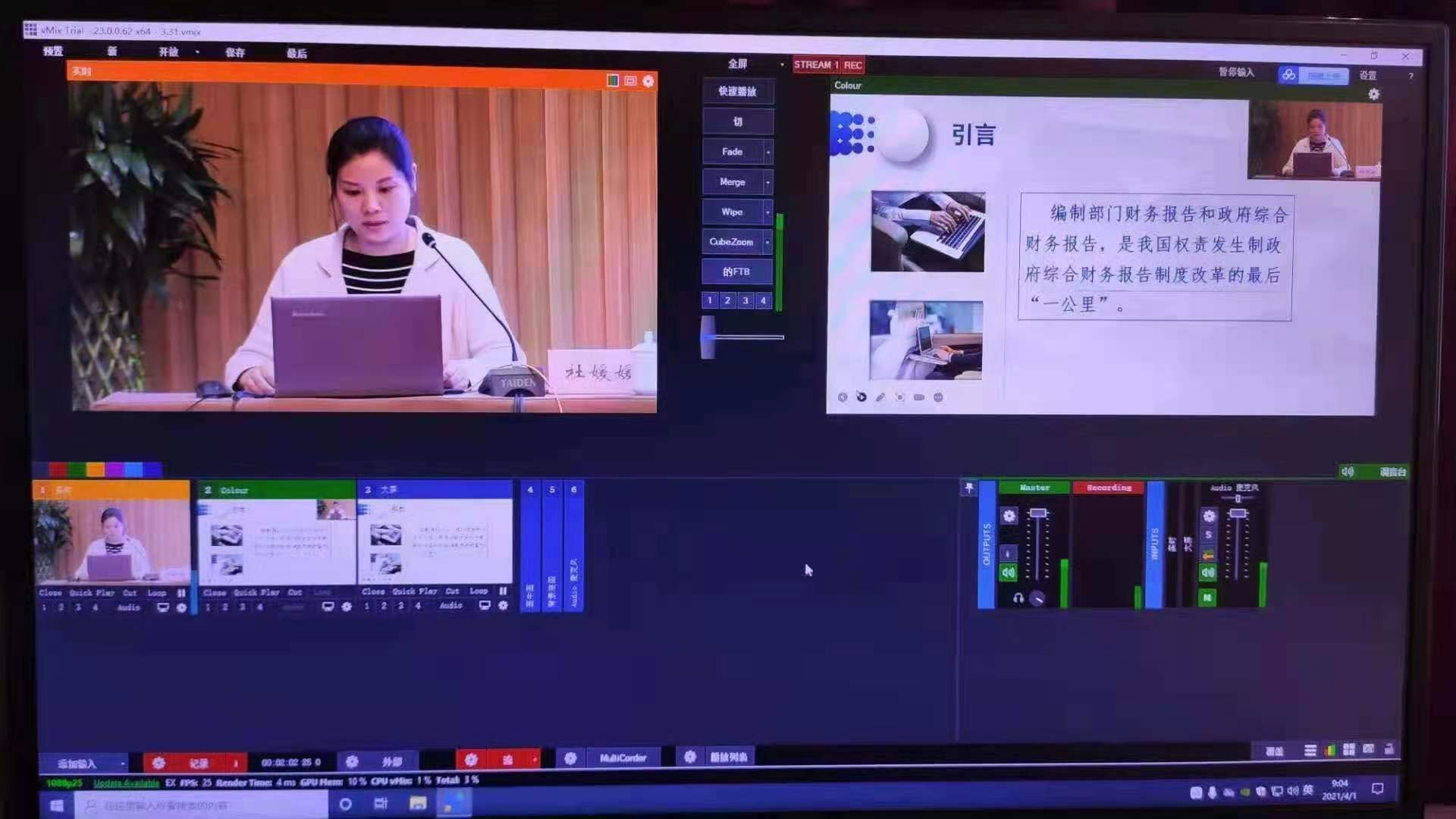Pause input 3 with the pause icon
This screenshot has height=819, width=1456.
tap(503, 591)
